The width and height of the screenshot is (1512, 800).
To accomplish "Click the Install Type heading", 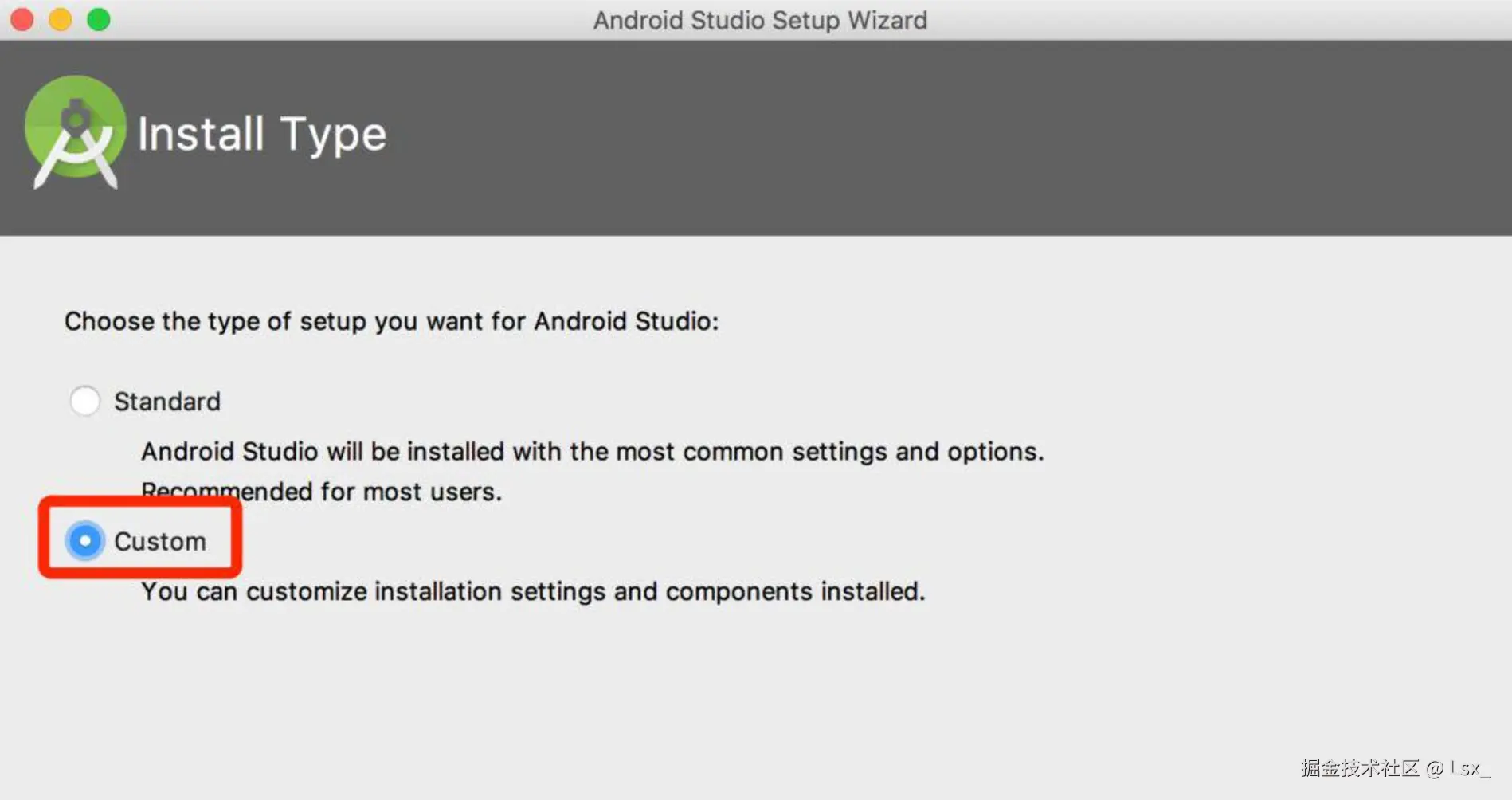I will [x=261, y=134].
